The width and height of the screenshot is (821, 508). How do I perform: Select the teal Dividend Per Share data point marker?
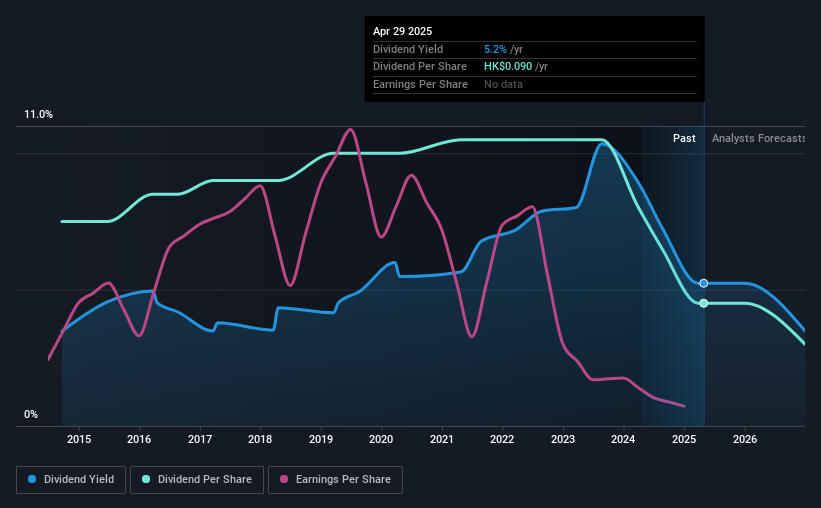pyautogui.click(x=704, y=303)
